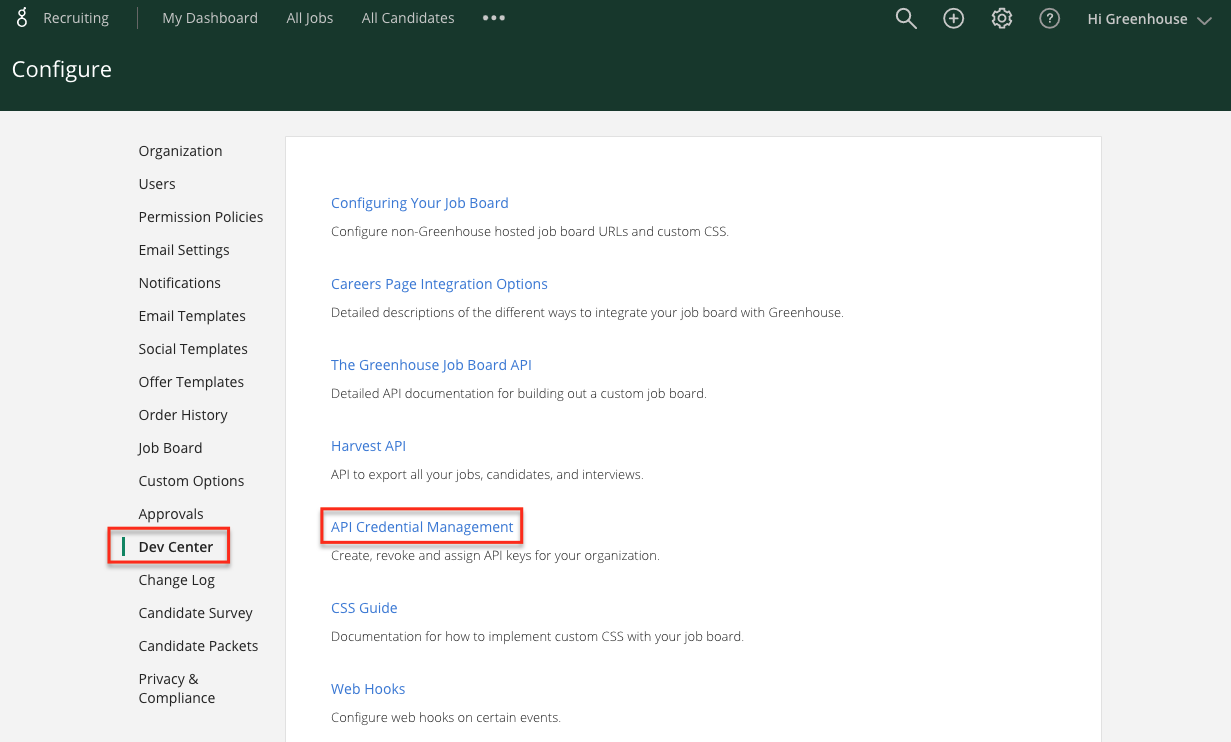Screen dimensions: 1231x742
Task: Open Careers Page Integration Options link
Action: click(x=439, y=284)
